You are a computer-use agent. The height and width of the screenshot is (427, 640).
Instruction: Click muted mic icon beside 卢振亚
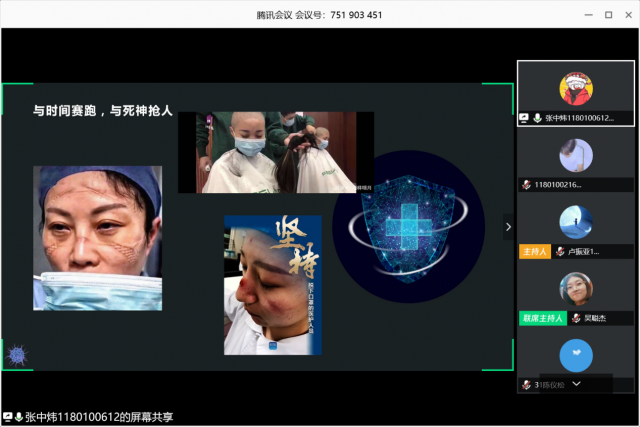pos(560,251)
